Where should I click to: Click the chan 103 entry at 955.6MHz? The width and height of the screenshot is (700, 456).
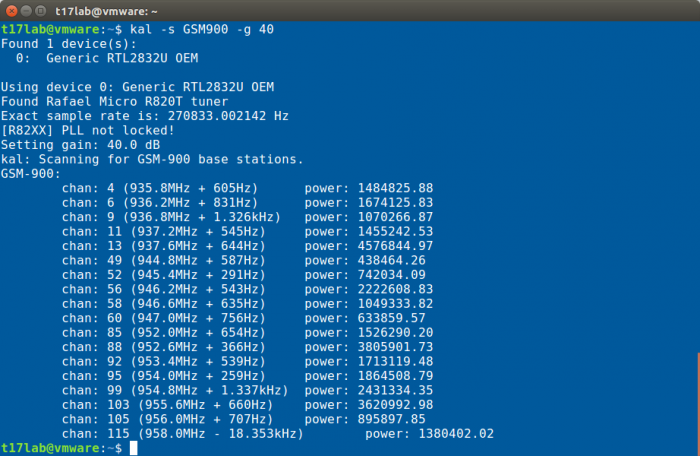click(x=247, y=405)
